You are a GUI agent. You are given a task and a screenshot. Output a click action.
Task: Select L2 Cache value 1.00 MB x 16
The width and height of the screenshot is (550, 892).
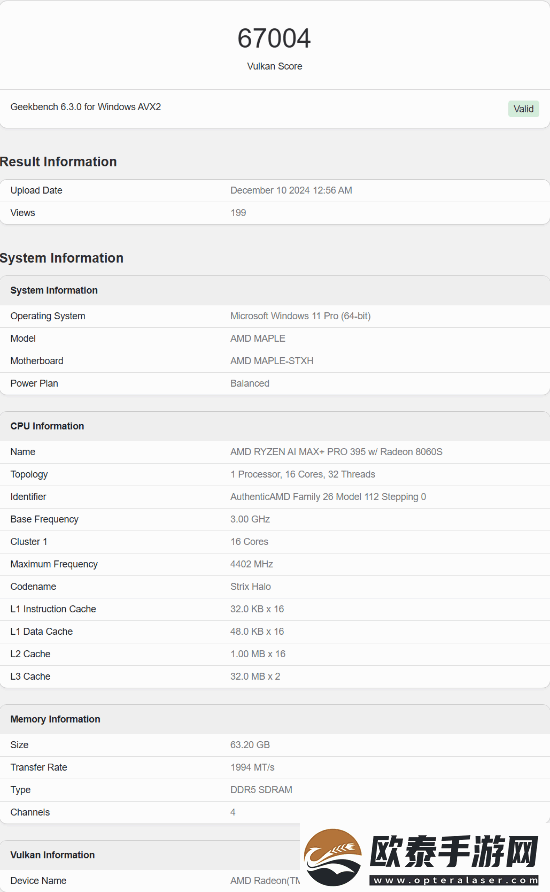point(258,654)
